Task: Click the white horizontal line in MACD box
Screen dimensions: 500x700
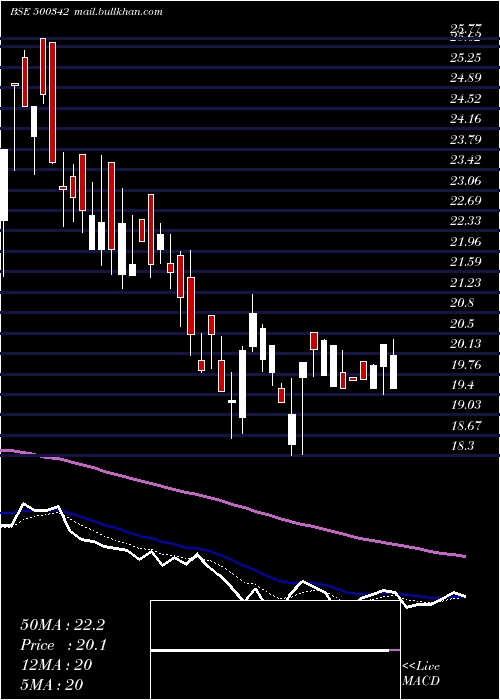Action: 270,651
